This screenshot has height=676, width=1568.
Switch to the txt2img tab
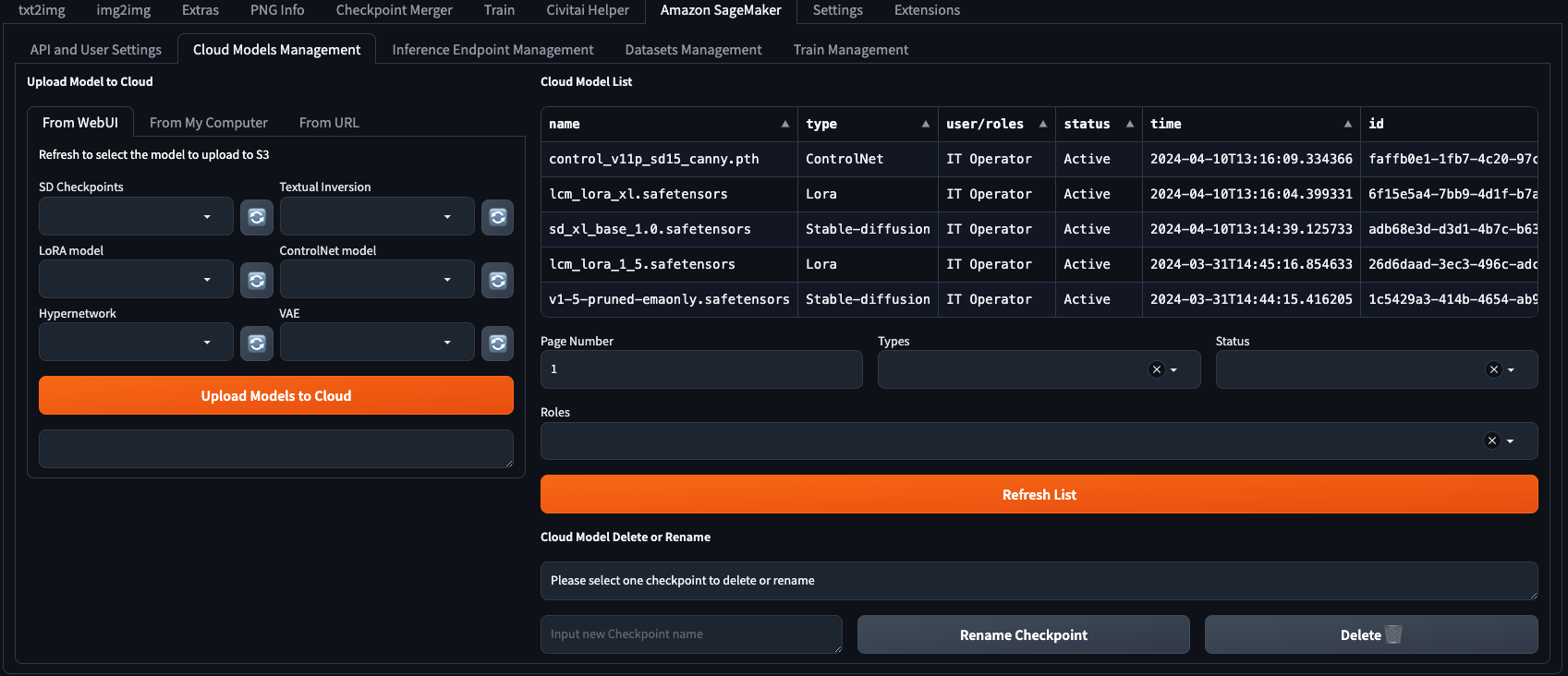(x=42, y=10)
